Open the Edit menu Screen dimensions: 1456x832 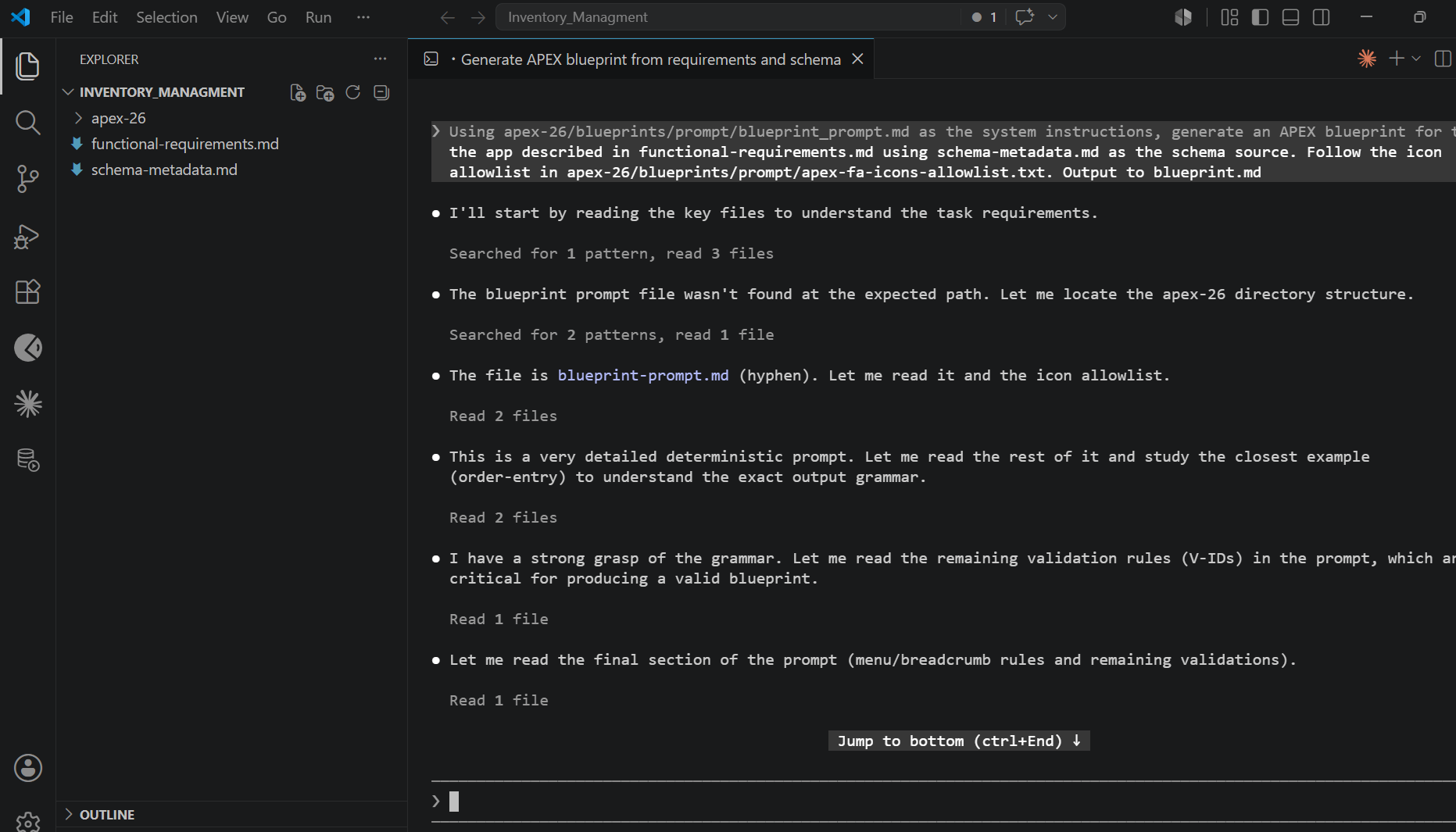[105, 17]
